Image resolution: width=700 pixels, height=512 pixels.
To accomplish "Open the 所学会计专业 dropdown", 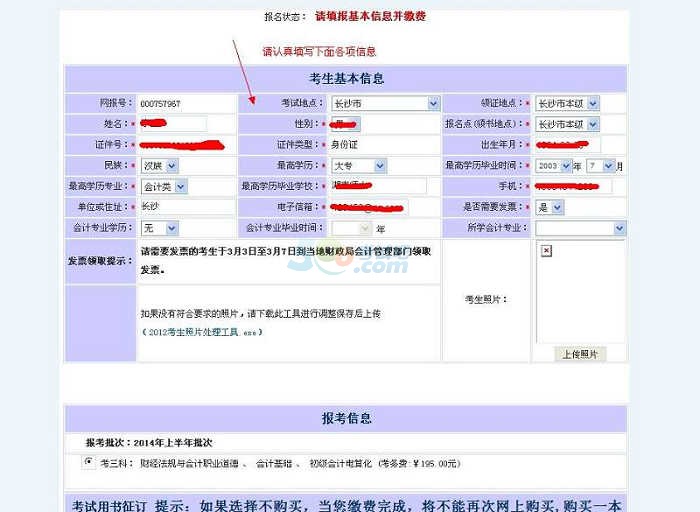I will (579, 228).
